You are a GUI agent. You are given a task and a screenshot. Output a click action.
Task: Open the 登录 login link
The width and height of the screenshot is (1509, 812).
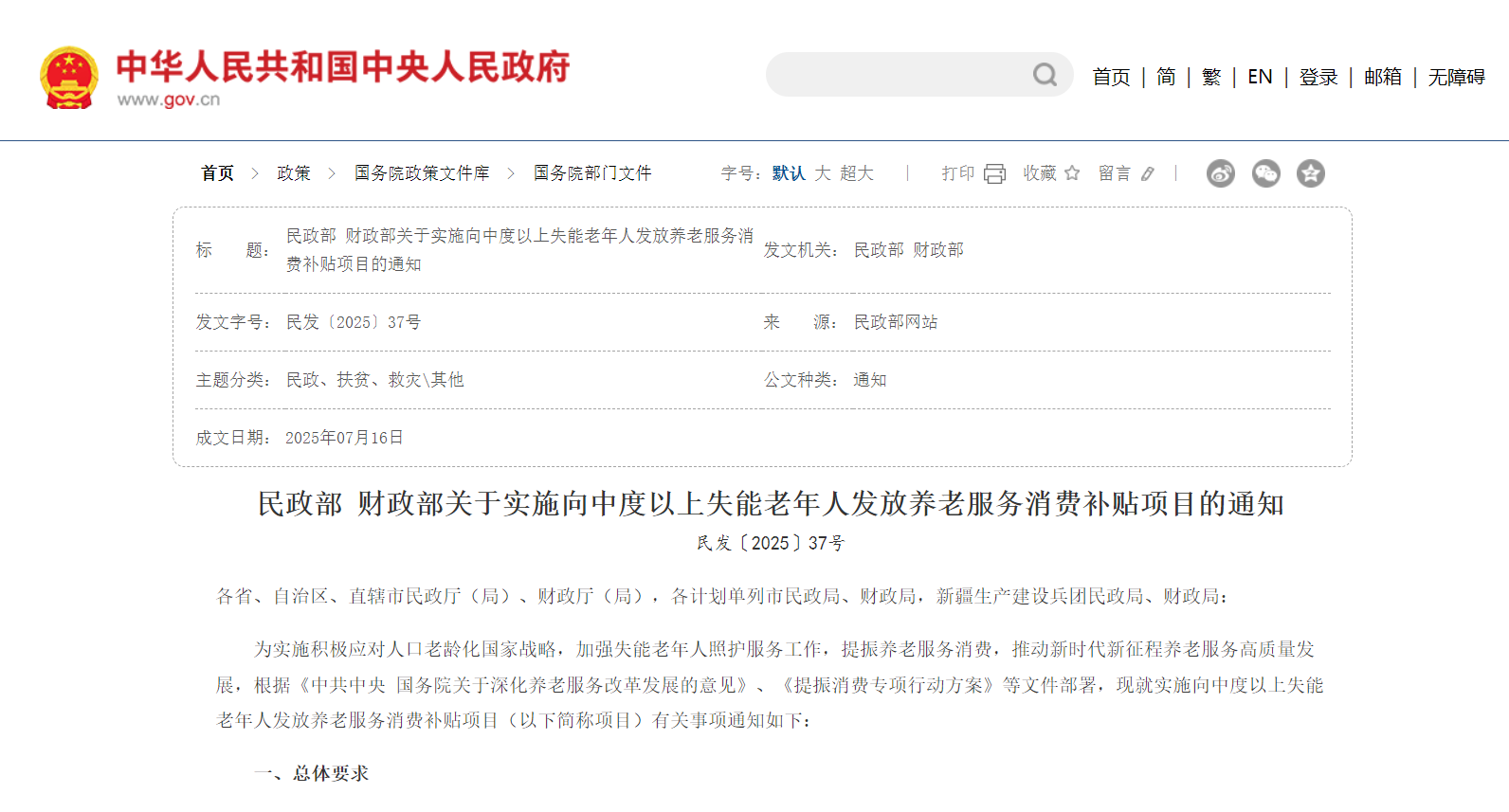pos(1318,77)
